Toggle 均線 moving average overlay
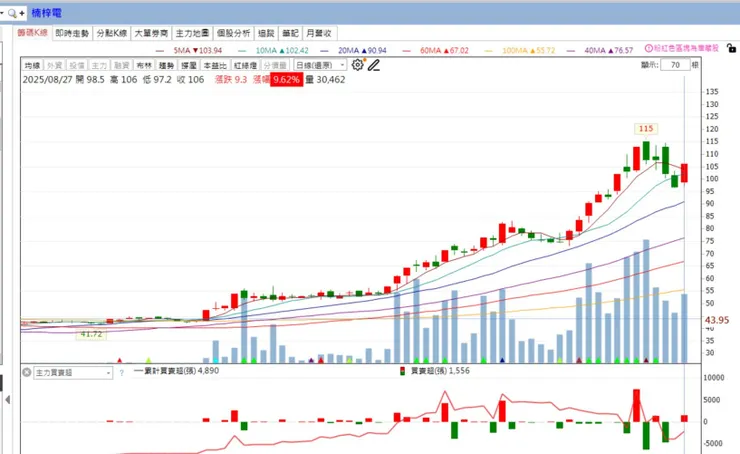This screenshot has height=454, width=740. (x=33, y=65)
